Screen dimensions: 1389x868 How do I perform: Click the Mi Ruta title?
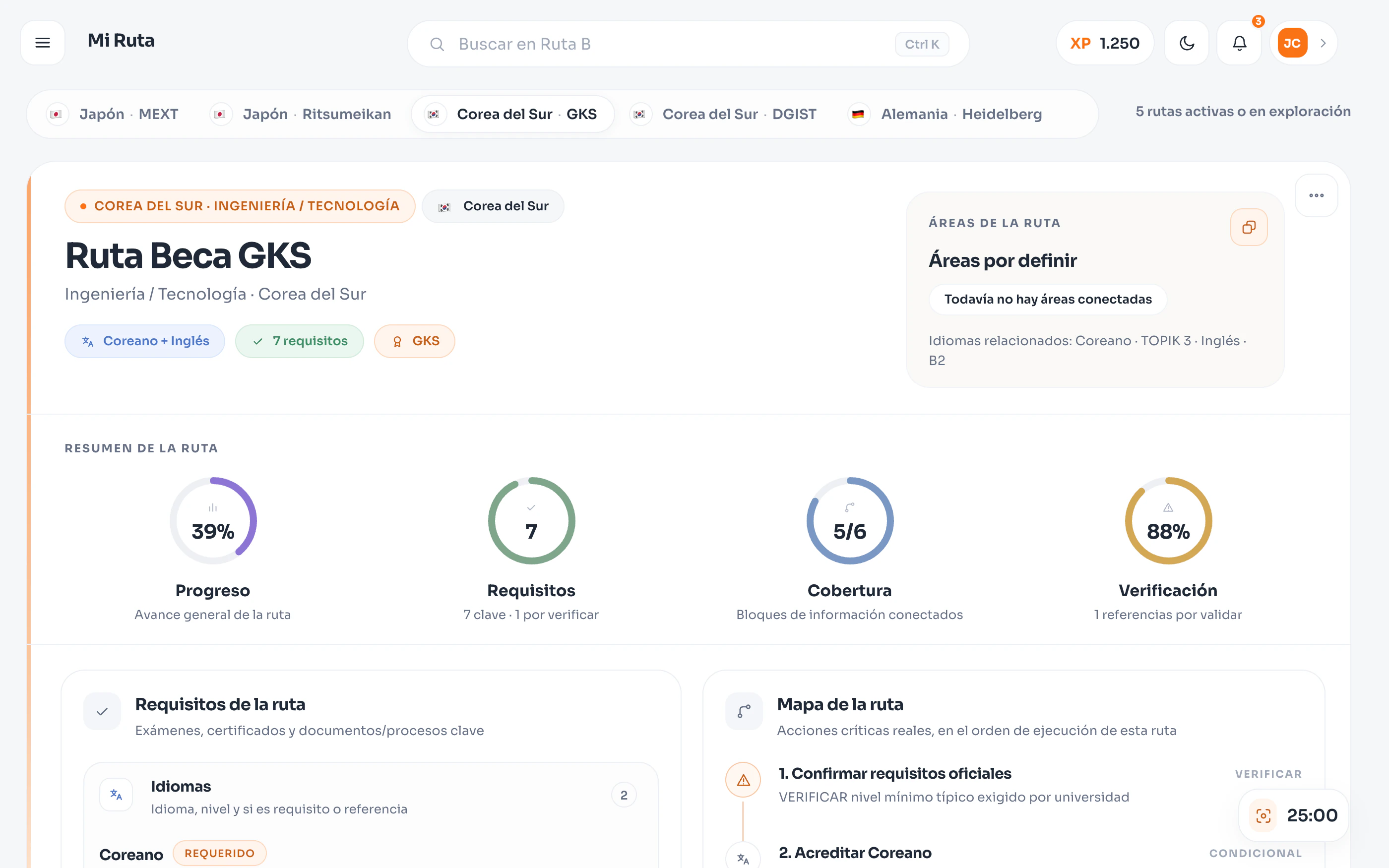tap(121, 41)
